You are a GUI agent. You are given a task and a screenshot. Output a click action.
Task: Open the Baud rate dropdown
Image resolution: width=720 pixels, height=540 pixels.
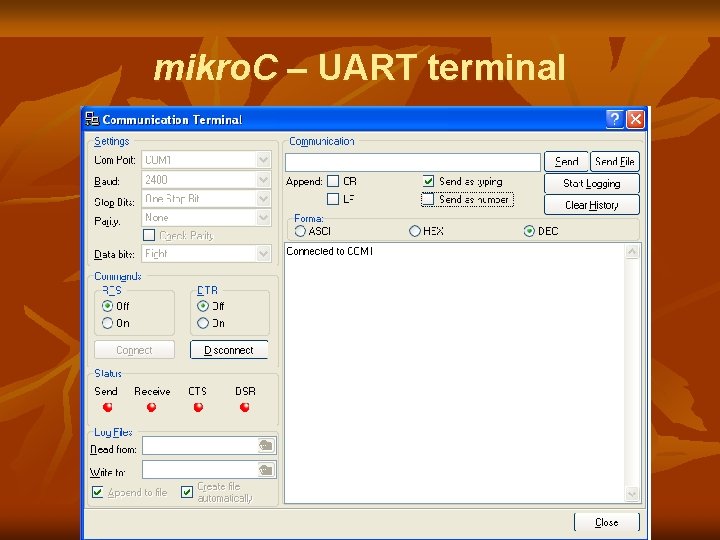point(263,180)
